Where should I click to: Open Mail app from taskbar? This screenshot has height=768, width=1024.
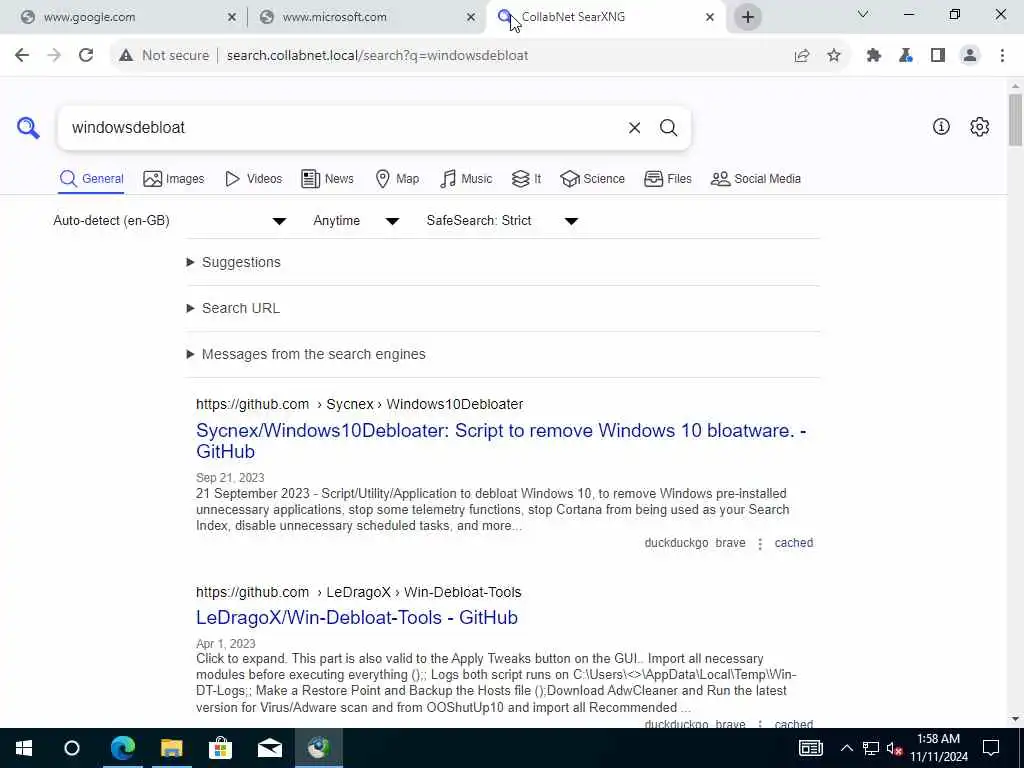pyautogui.click(x=269, y=748)
